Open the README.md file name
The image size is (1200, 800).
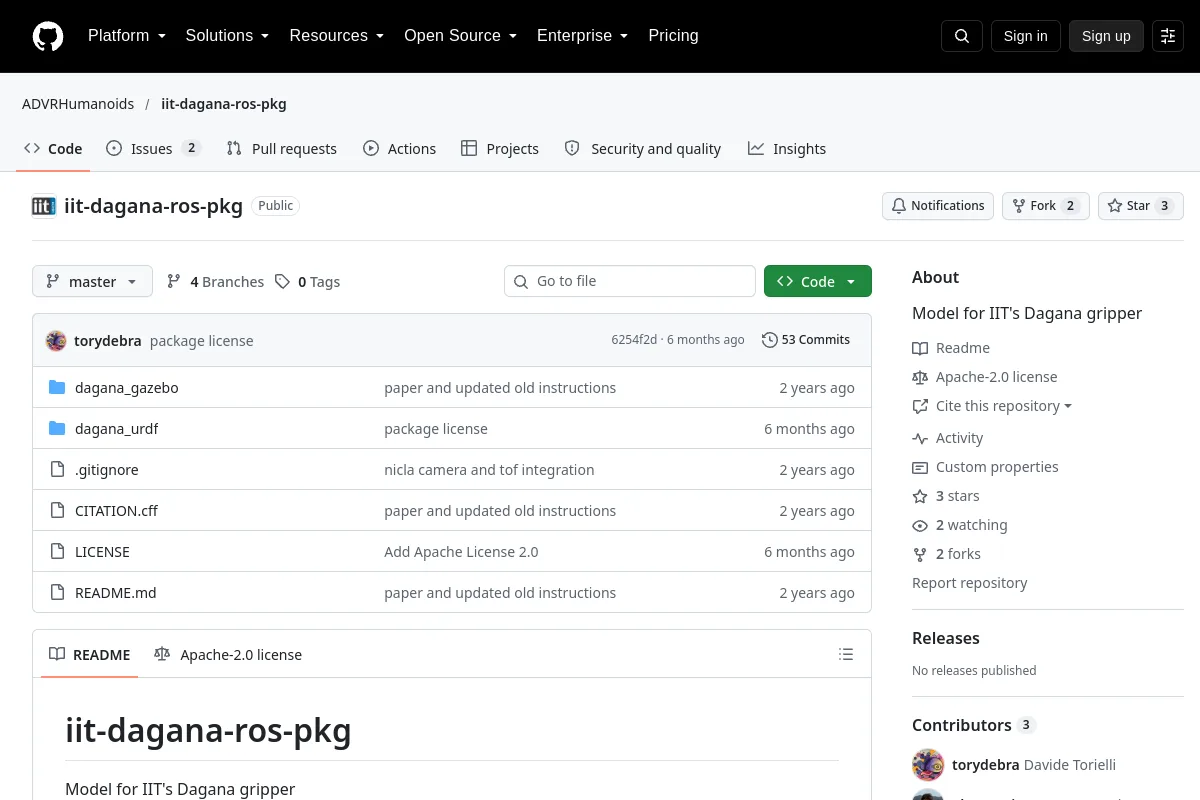[116, 593]
